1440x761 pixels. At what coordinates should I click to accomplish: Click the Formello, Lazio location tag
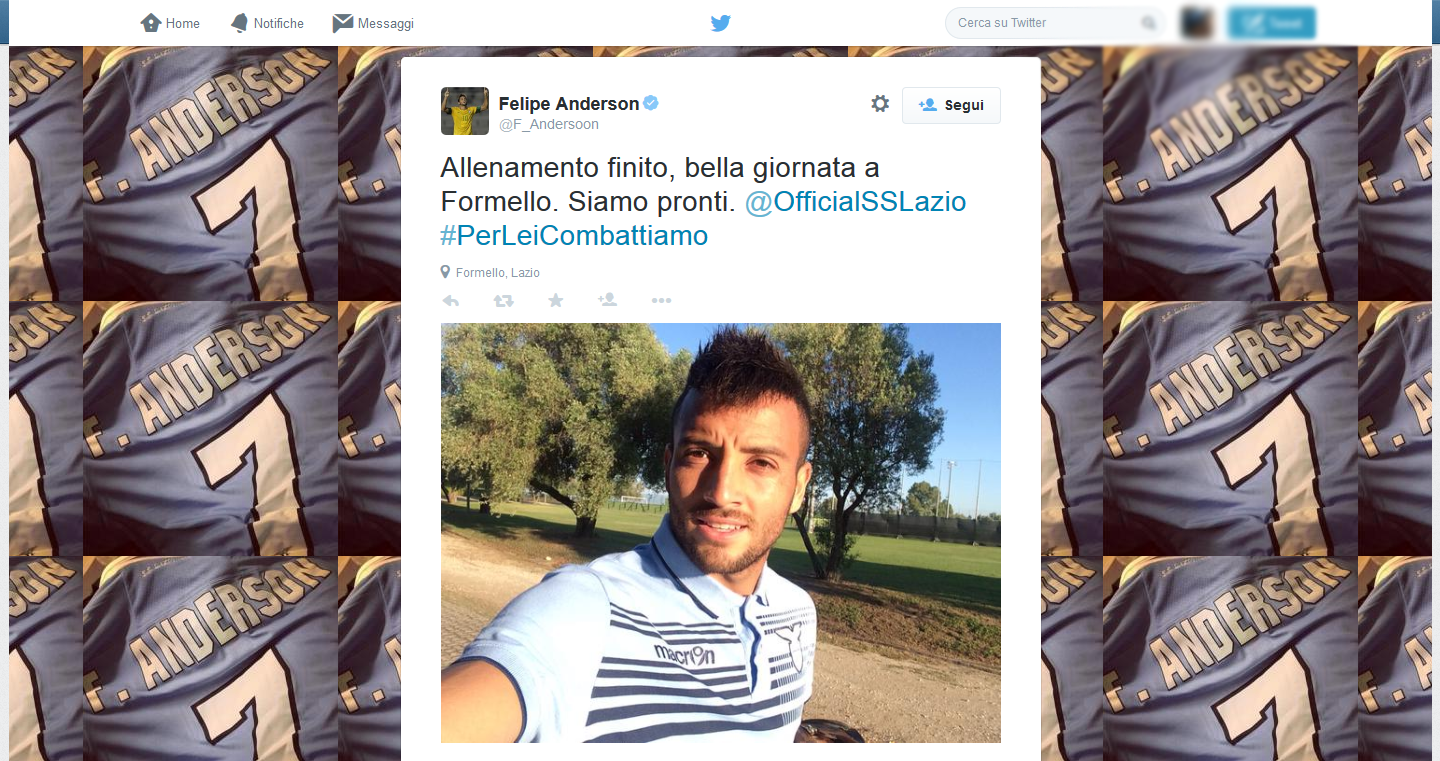pyautogui.click(x=491, y=272)
